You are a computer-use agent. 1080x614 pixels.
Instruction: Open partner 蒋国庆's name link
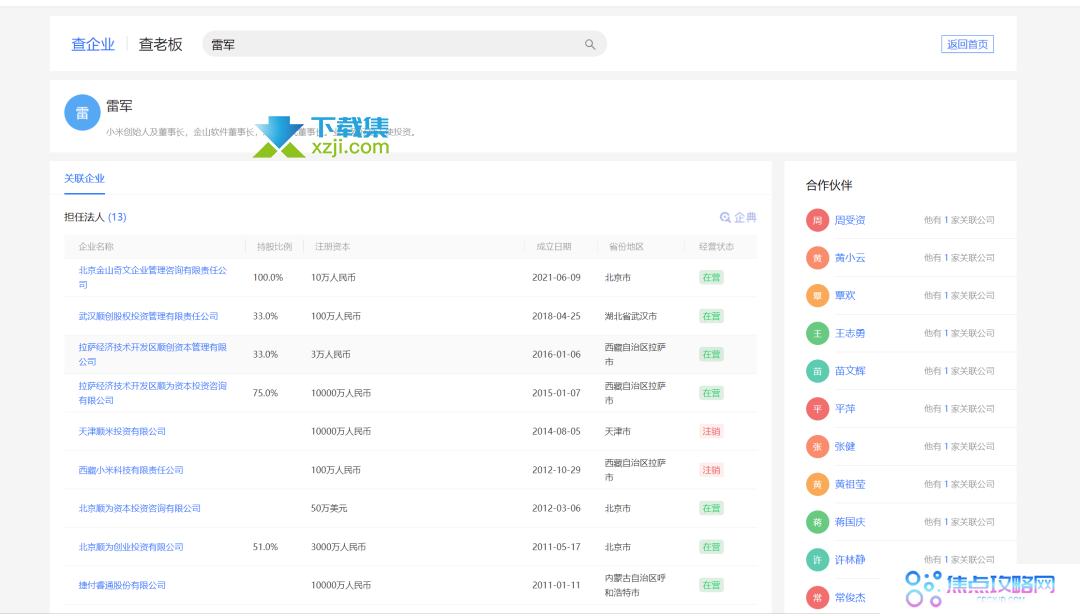pos(850,522)
